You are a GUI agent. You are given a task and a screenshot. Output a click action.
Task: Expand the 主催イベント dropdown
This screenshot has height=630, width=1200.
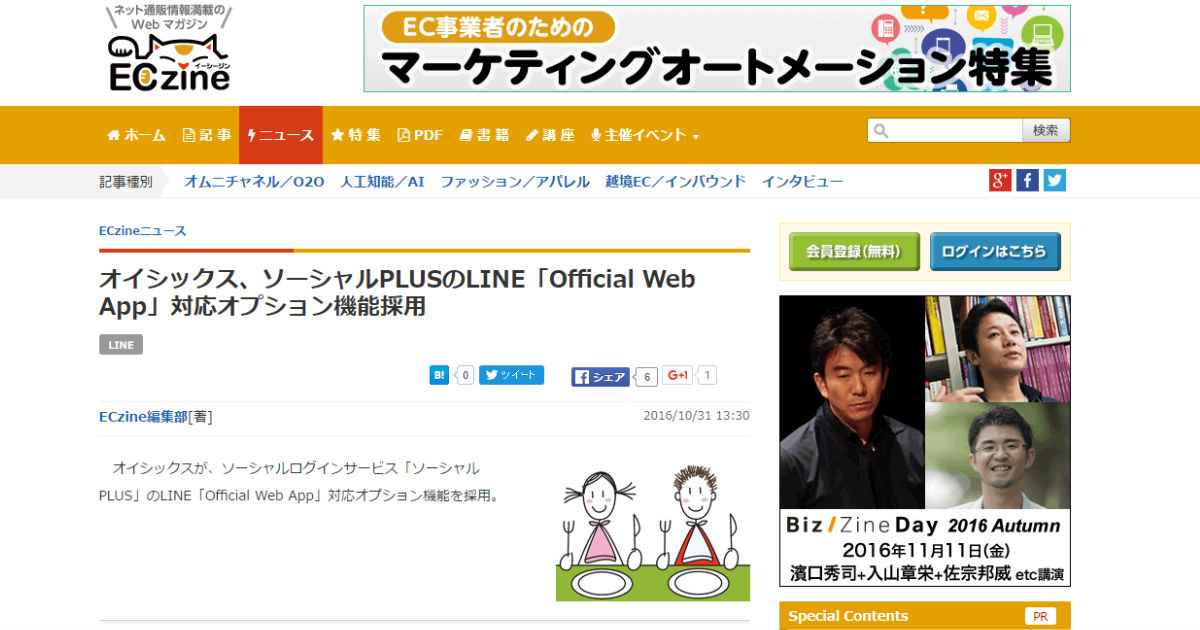(645, 135)
